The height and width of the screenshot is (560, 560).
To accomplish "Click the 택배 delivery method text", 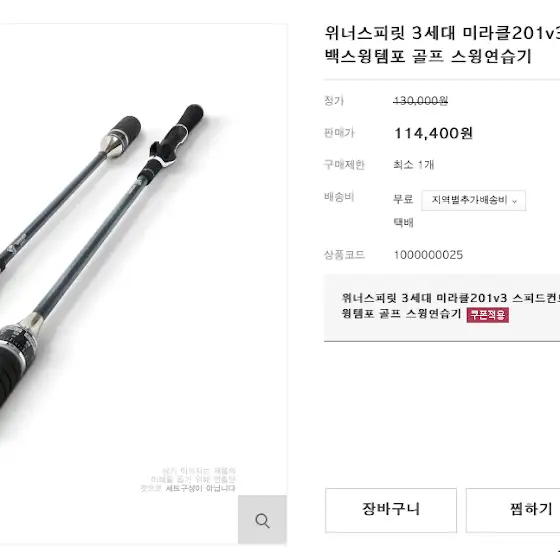I will coord(403,223).
